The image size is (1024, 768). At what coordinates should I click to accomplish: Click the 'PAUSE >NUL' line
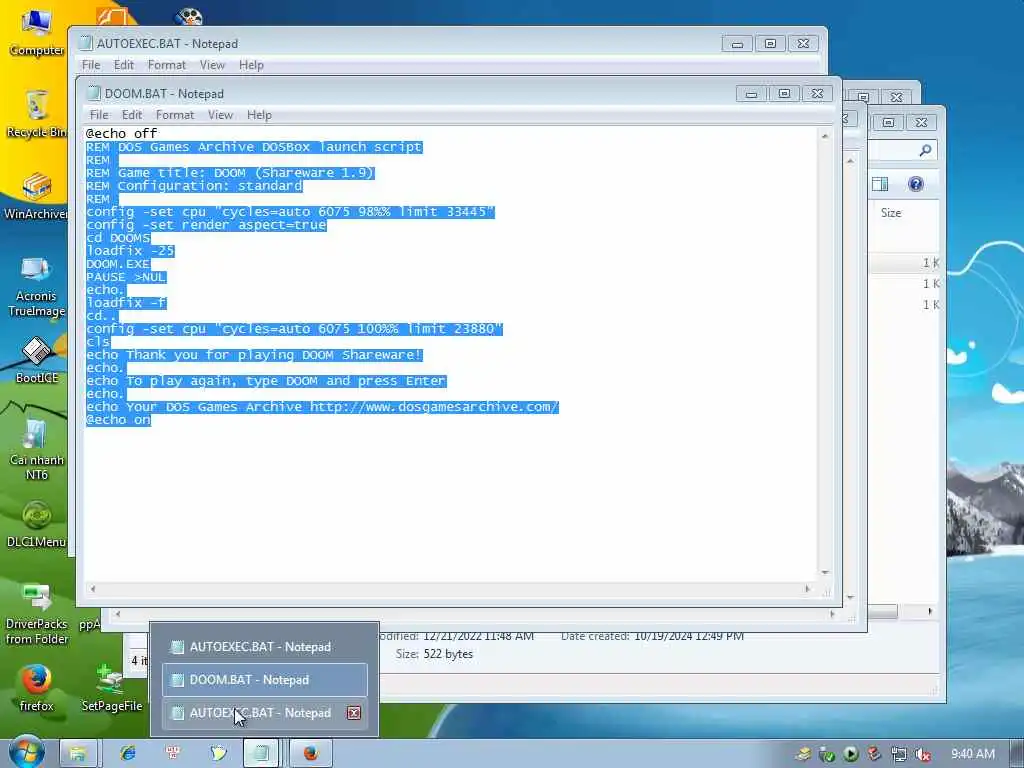click(x=126, y=277)
